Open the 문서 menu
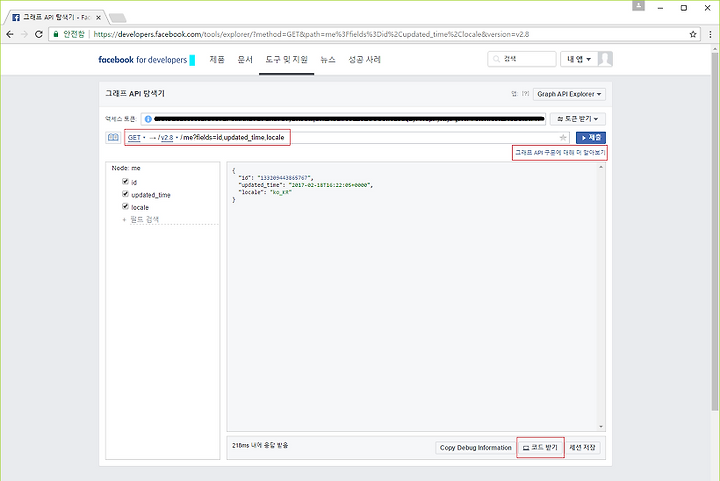 245,59
